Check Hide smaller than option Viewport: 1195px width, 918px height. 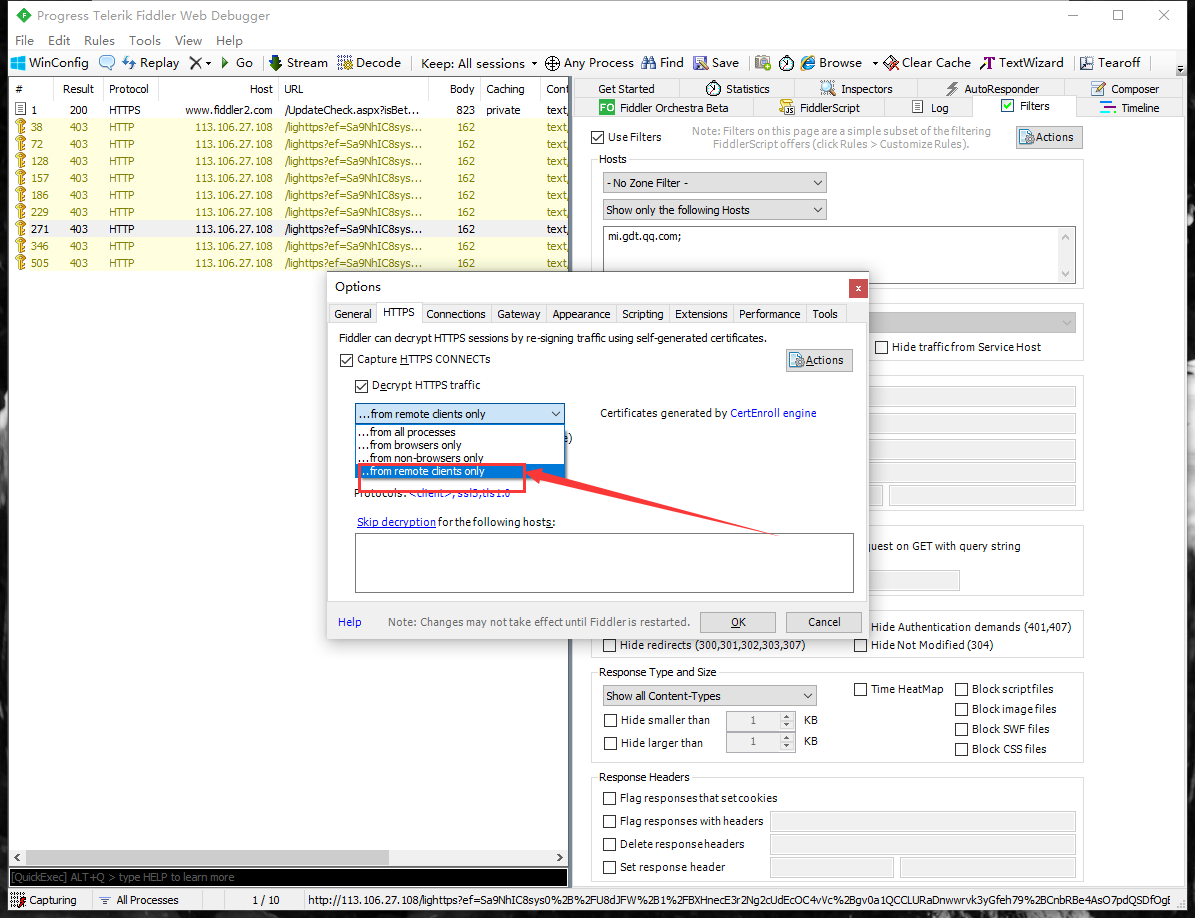pyautogui.click(x=610, y=721)
